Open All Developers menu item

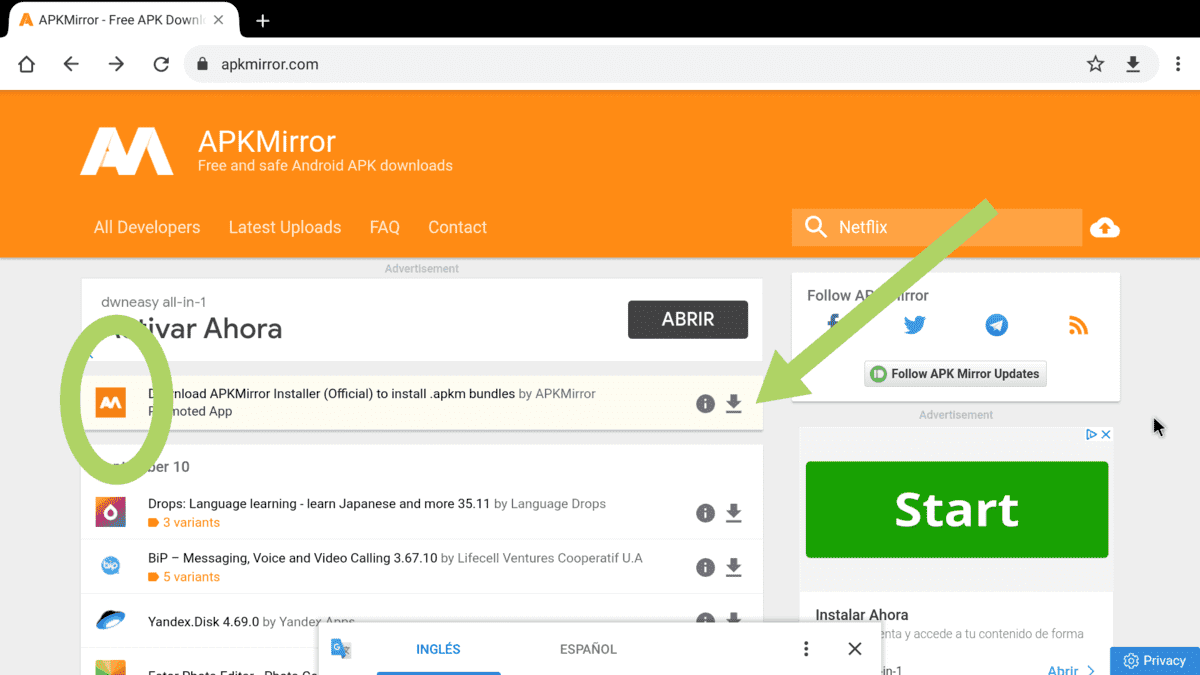tap(147, 227)
